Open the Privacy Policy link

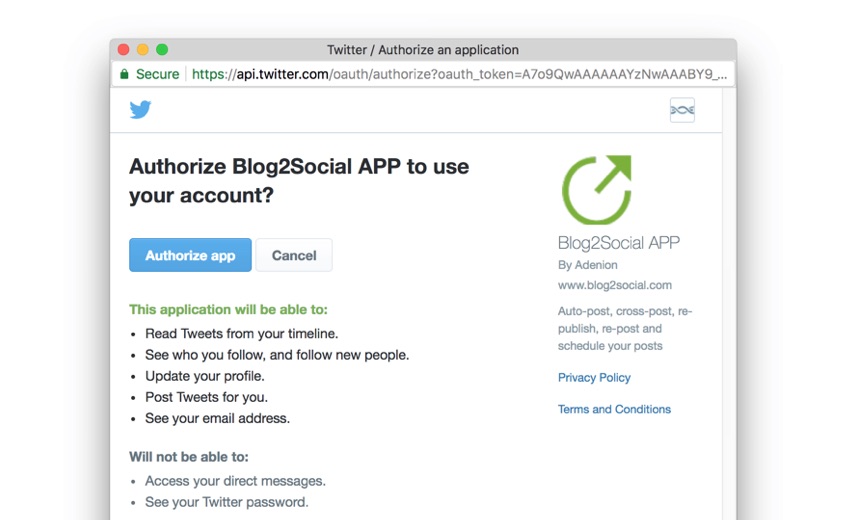(x=594, y=377)
